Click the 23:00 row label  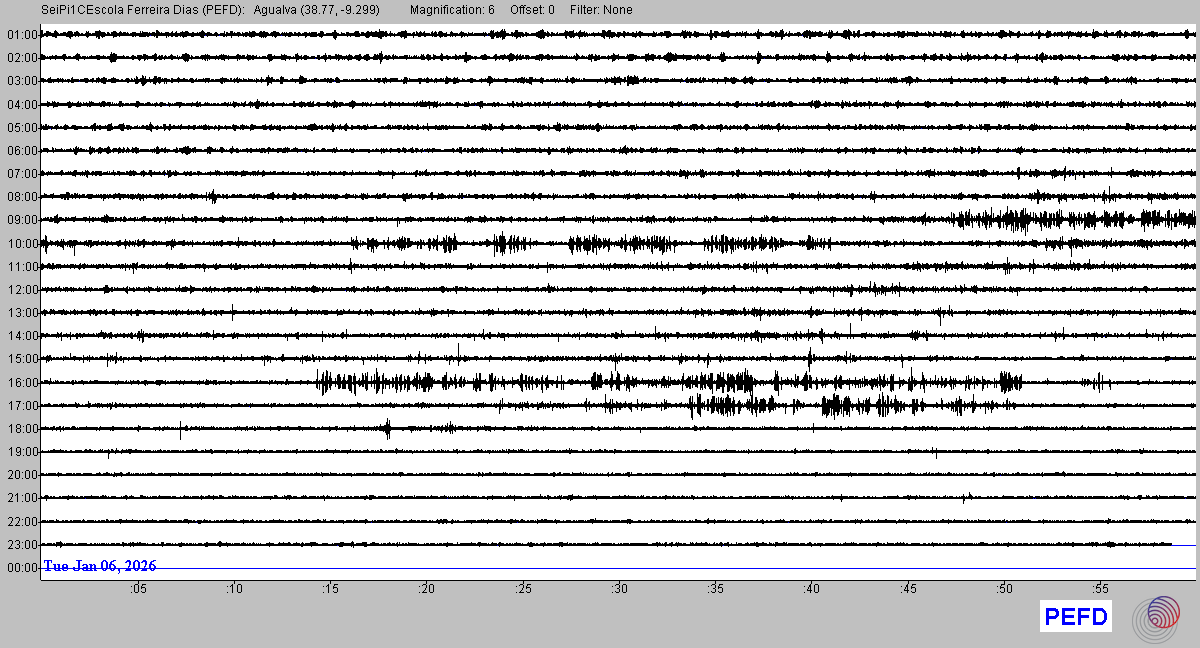click(21, 545)
